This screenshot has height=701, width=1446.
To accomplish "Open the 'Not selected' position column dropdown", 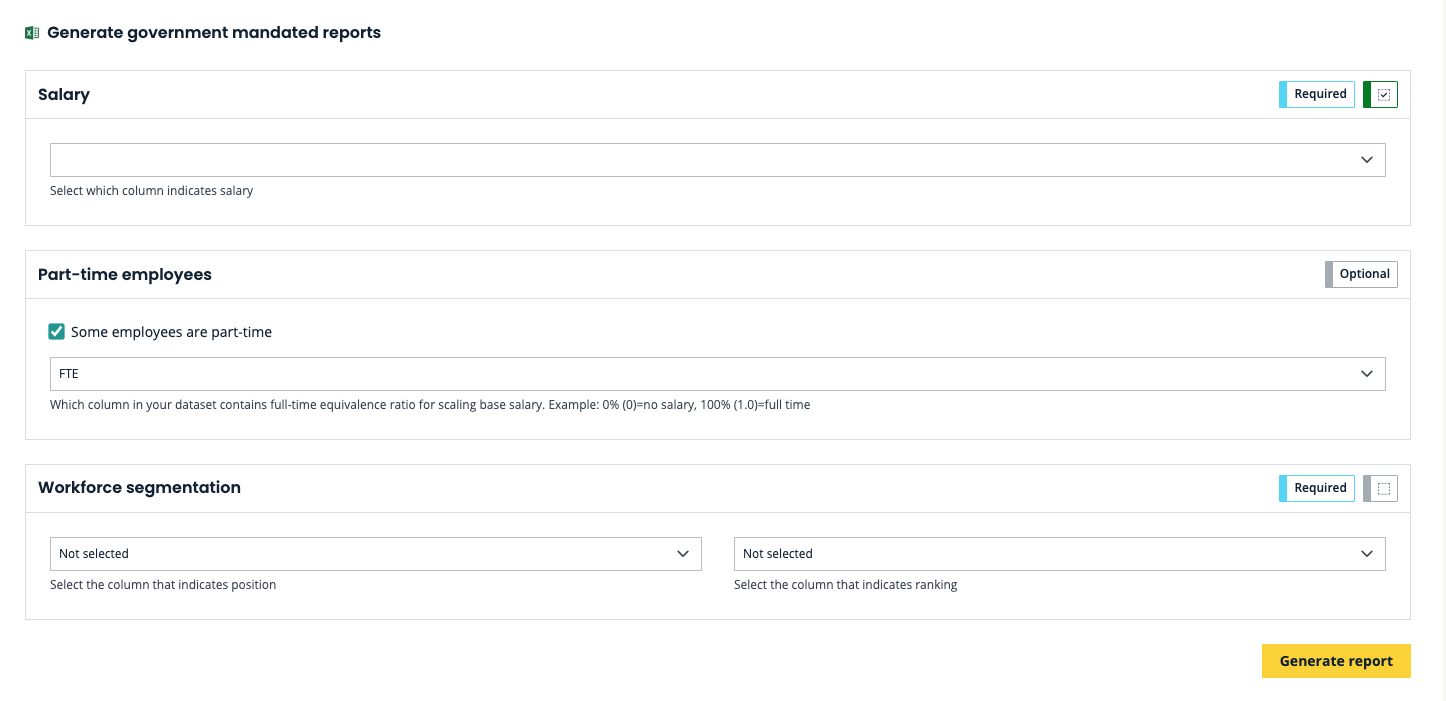I will [360, 554].
